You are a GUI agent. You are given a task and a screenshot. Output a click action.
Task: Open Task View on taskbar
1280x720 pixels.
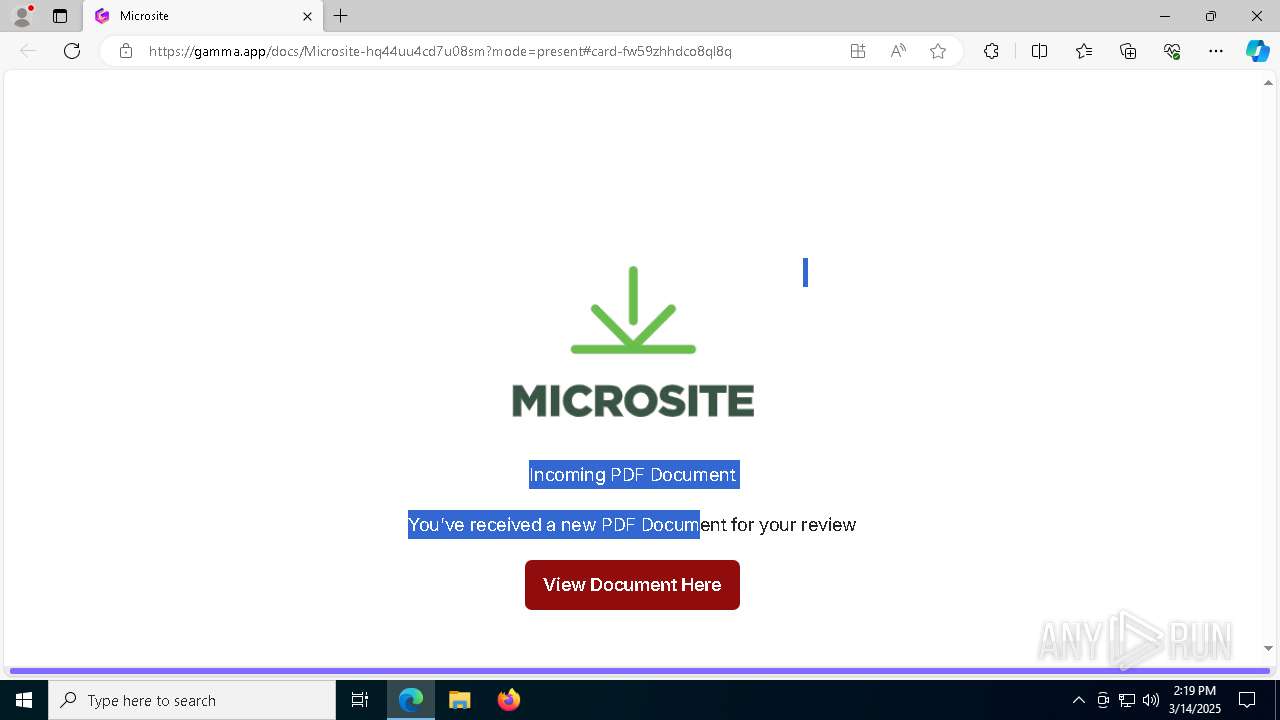point(360,700)
